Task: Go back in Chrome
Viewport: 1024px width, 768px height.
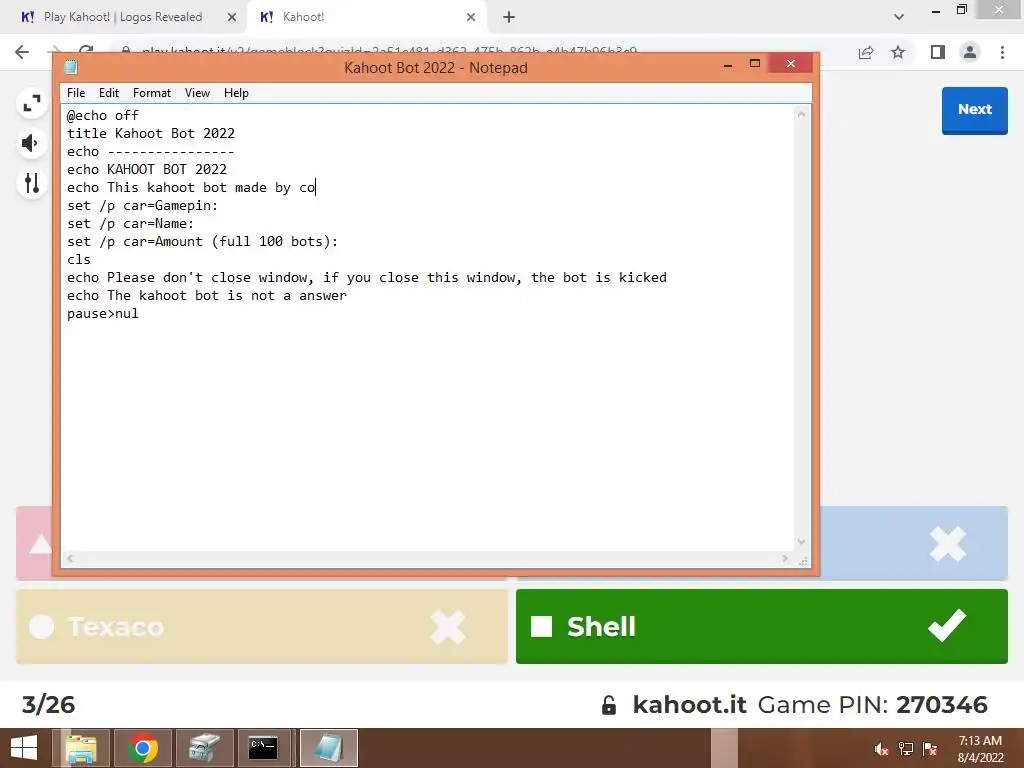Action: (x=22, y=52)
